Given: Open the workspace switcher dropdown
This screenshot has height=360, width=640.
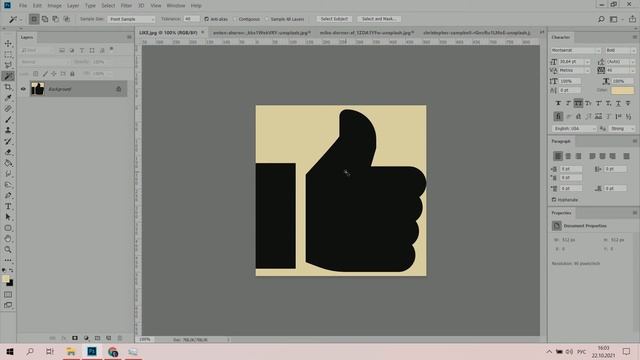Looking at the screenshot, I should (616, 19).
